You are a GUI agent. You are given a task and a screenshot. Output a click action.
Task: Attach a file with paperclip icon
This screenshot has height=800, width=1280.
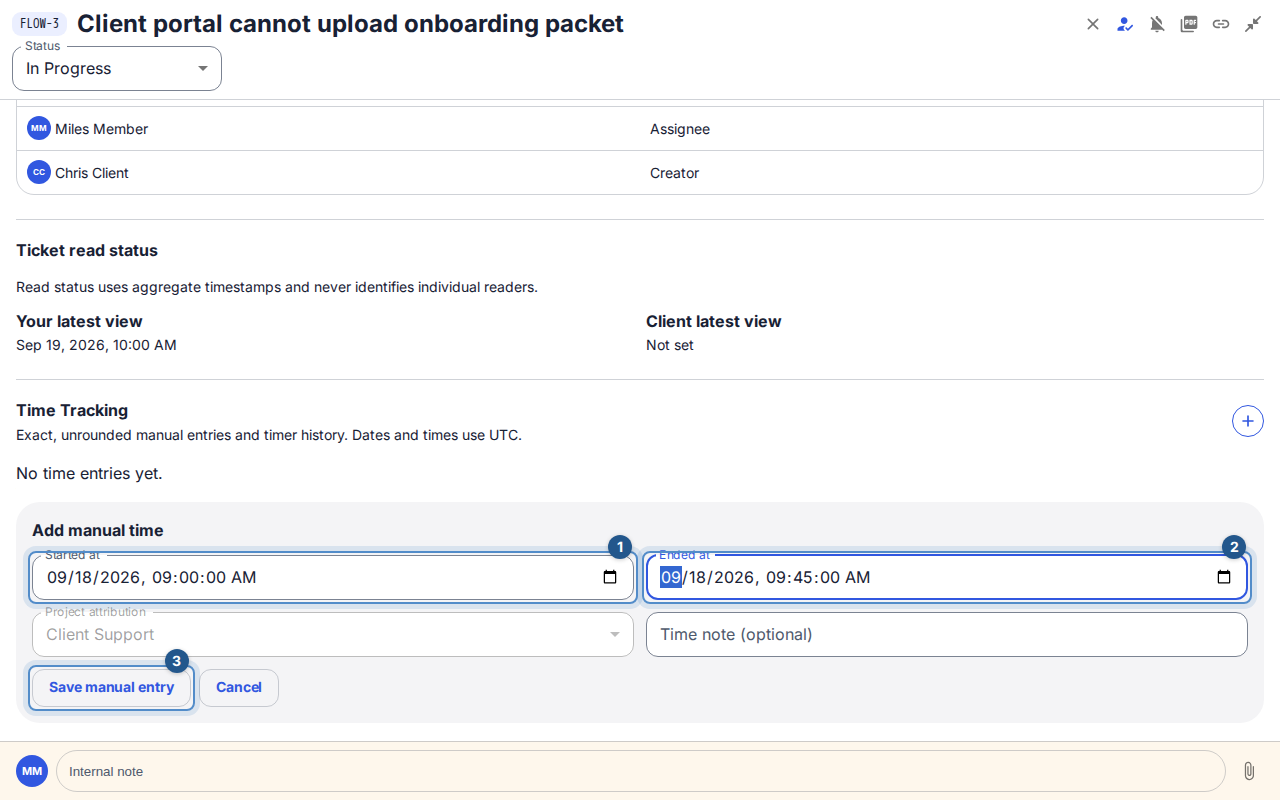tap(1249, 771)
